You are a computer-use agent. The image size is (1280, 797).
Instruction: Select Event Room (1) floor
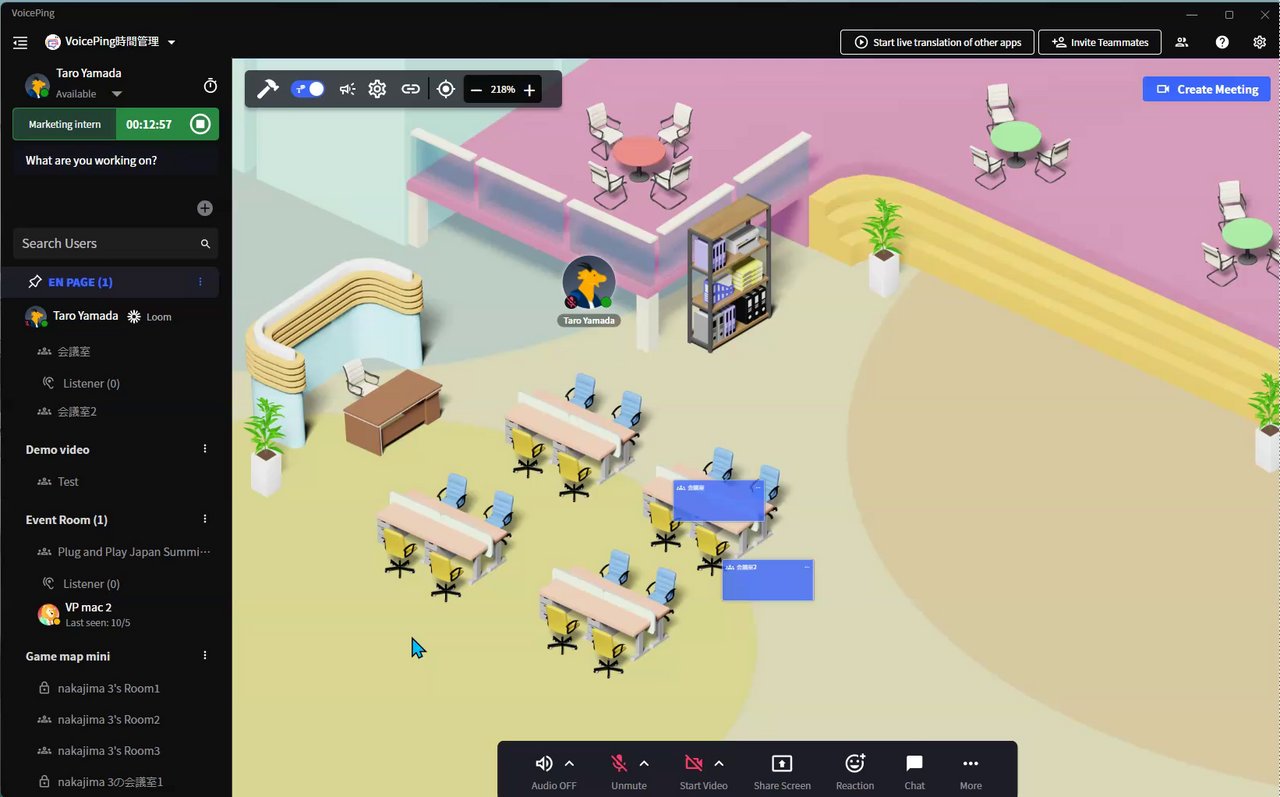pos(66,519)
